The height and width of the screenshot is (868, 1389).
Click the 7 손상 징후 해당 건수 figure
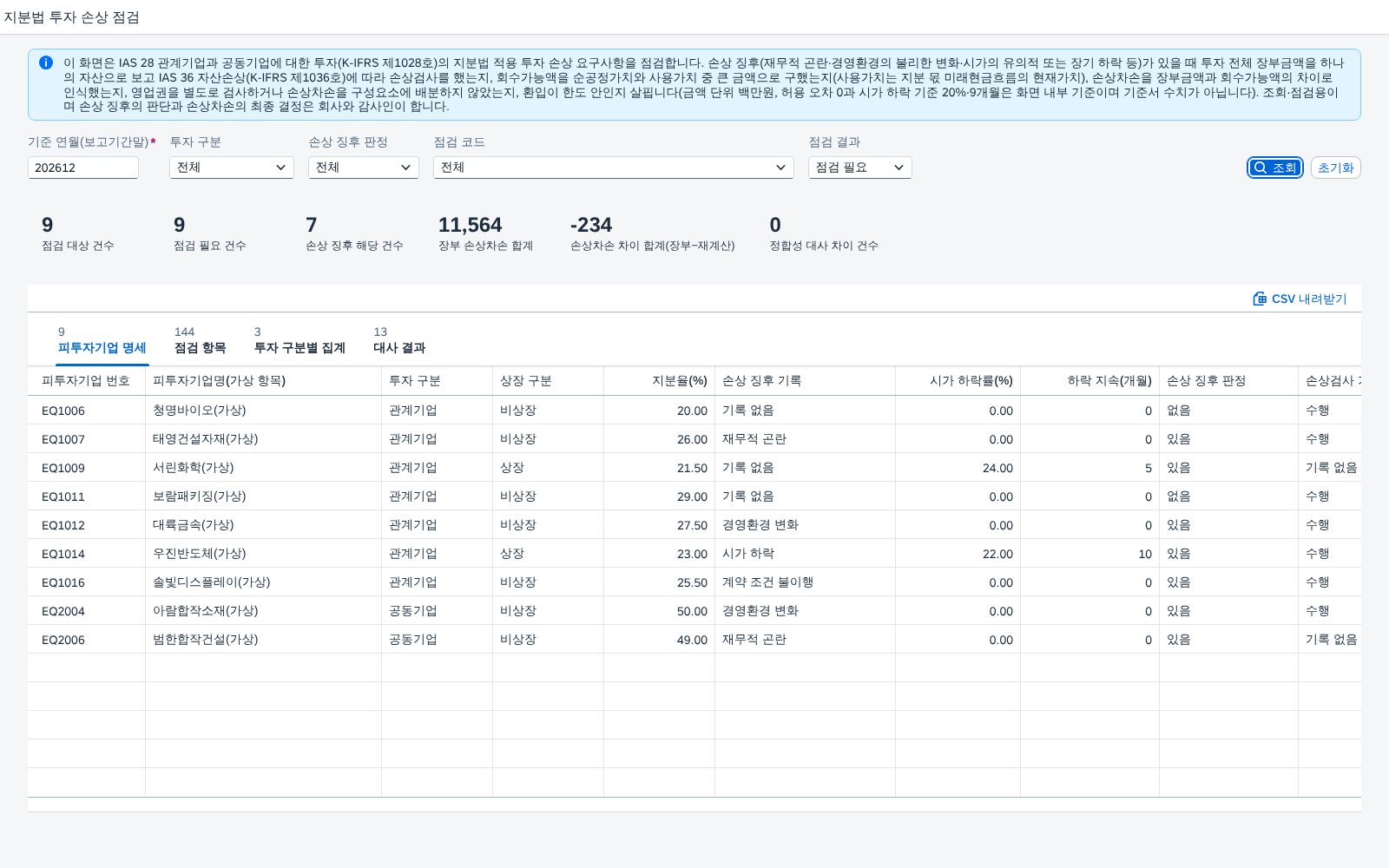pos(311,225)
